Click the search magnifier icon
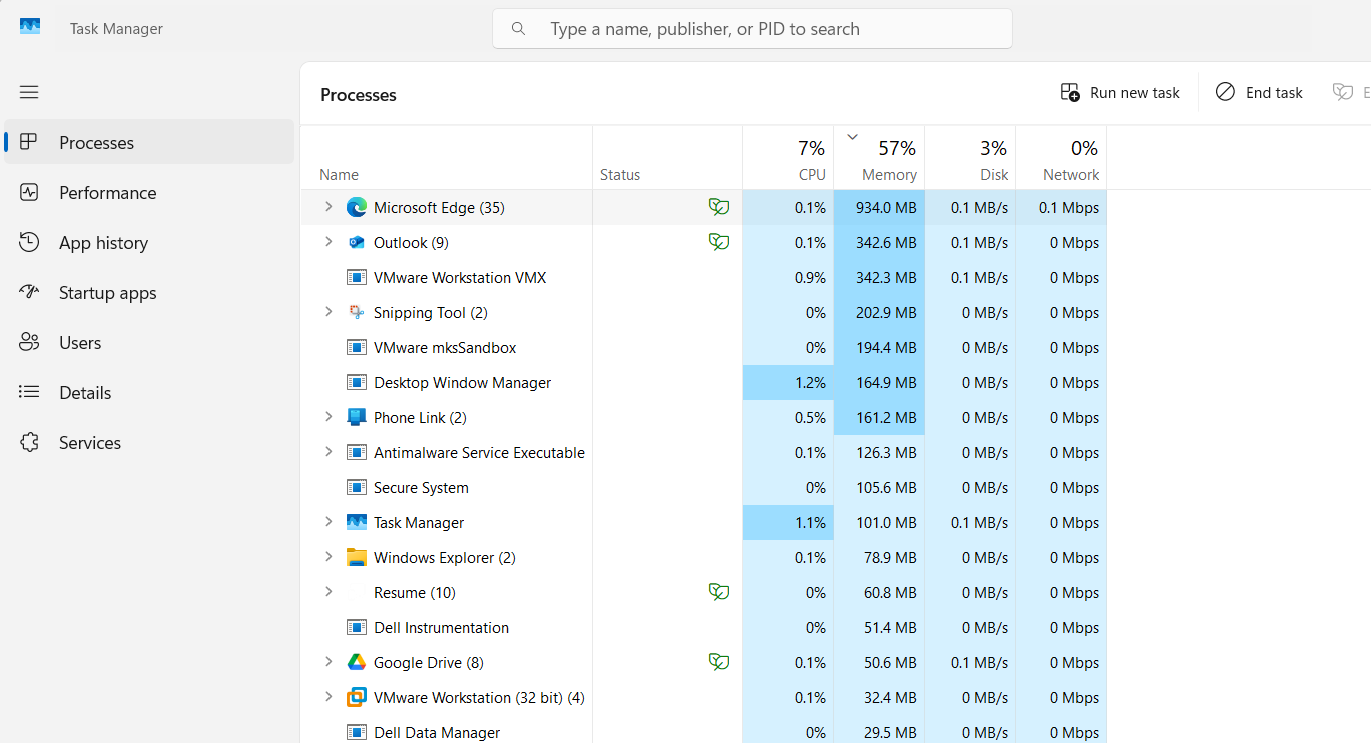This screenshot has height=743, width=1371. coord(518,29)
